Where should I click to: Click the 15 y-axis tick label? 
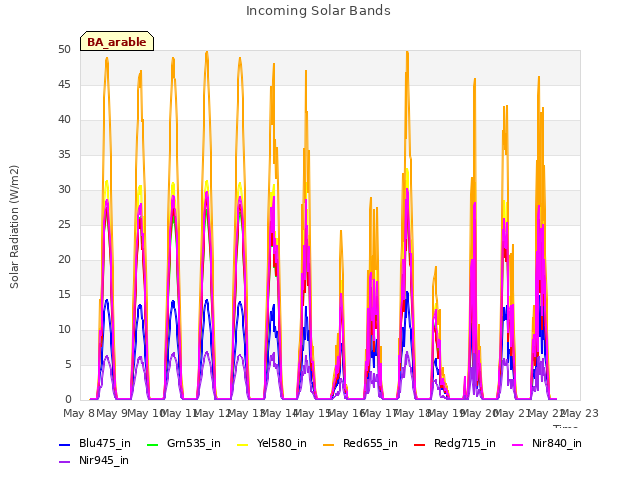[64, 294]
